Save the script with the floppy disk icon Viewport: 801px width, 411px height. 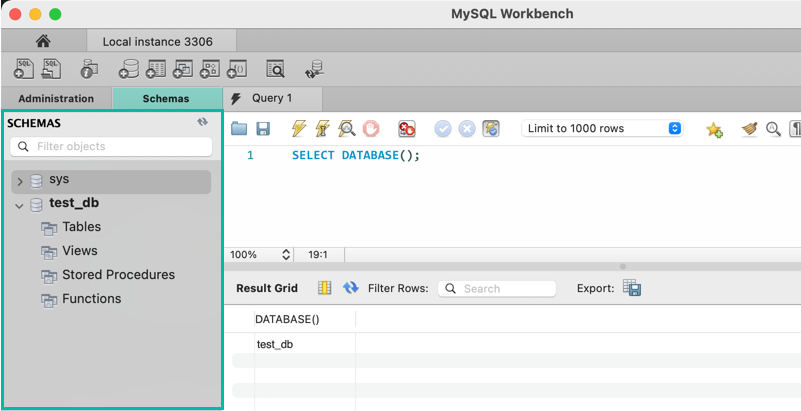pos(263,129)
